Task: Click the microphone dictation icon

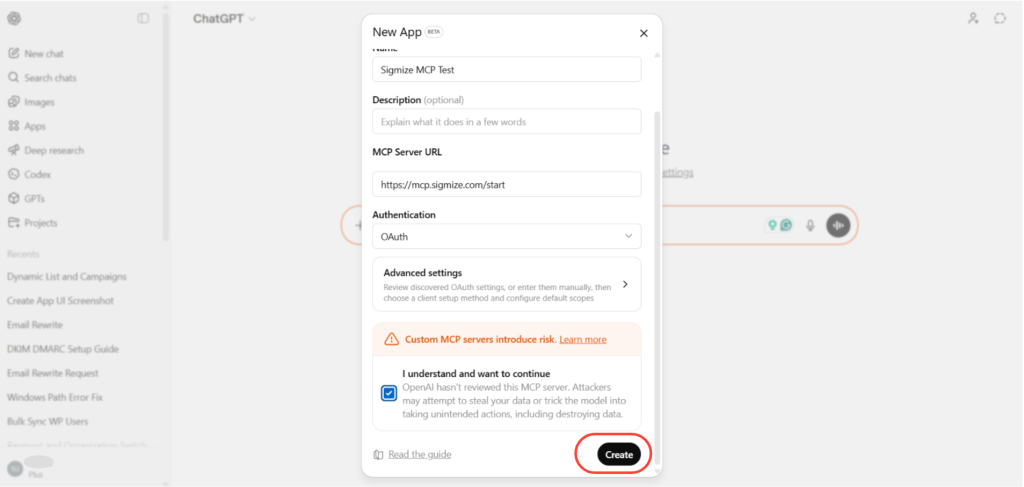Action: coord(810,225)
